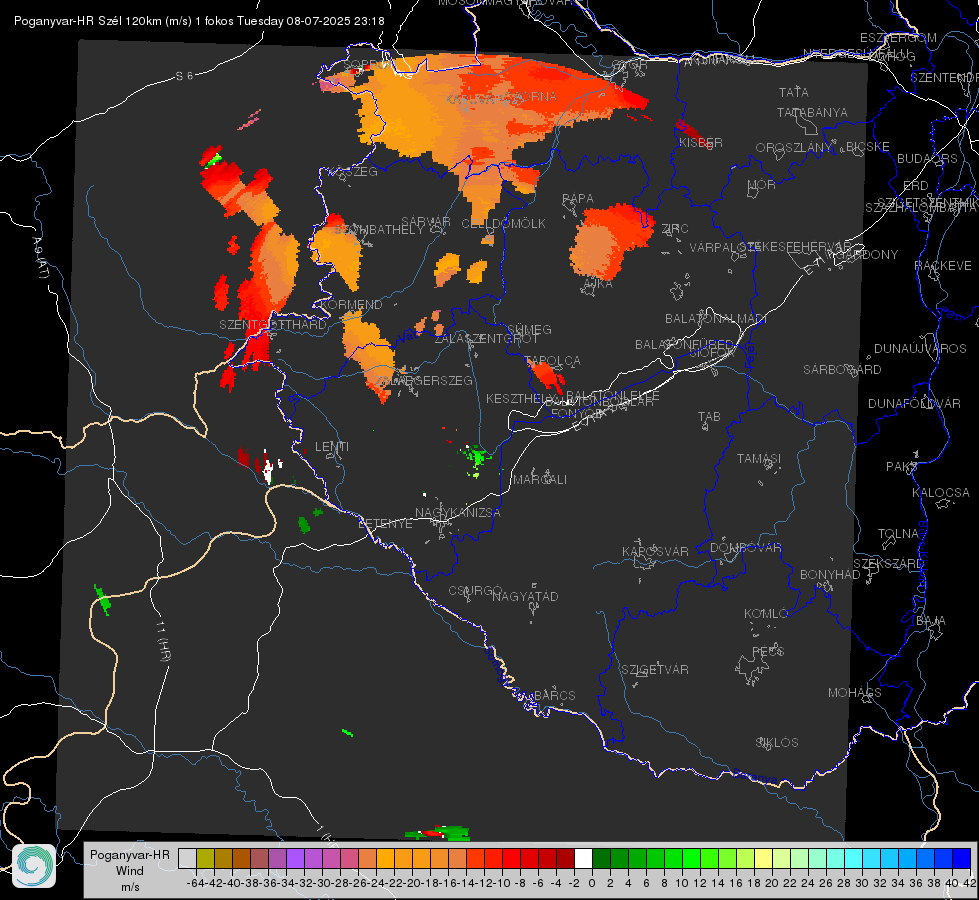Image resolution: width=979 pixels, height=900 pixels.
Task: Click the radar title text with date 08-07-2025
Action: coord(199,21)
